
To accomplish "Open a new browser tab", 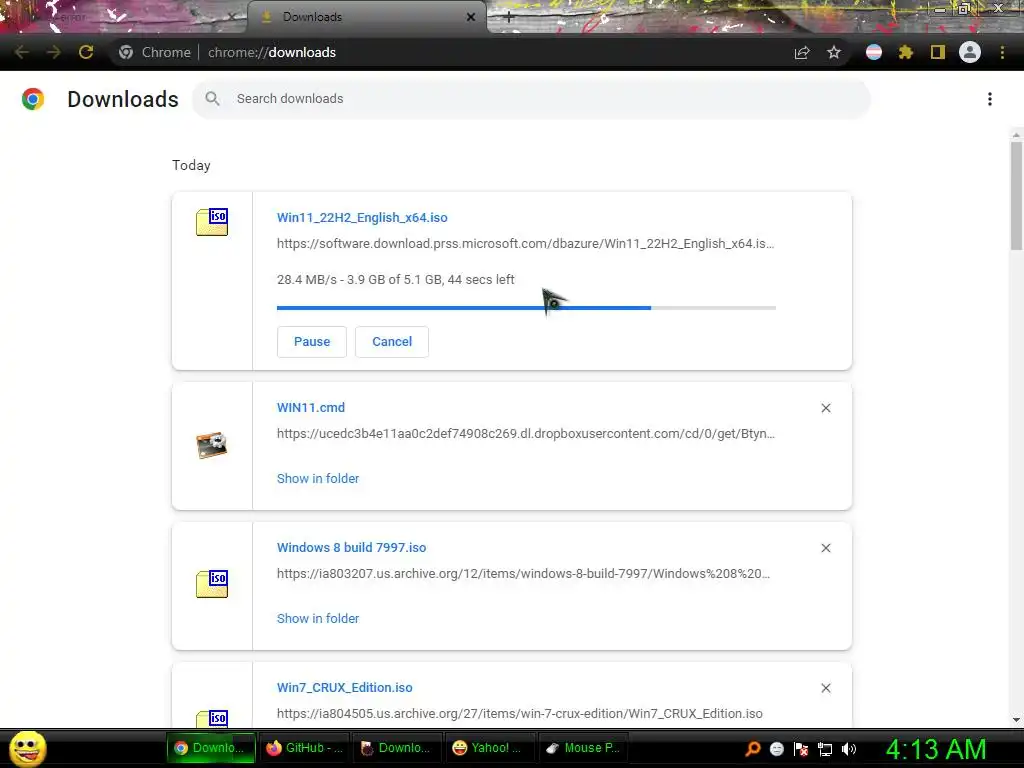I will tap(509, 18).
